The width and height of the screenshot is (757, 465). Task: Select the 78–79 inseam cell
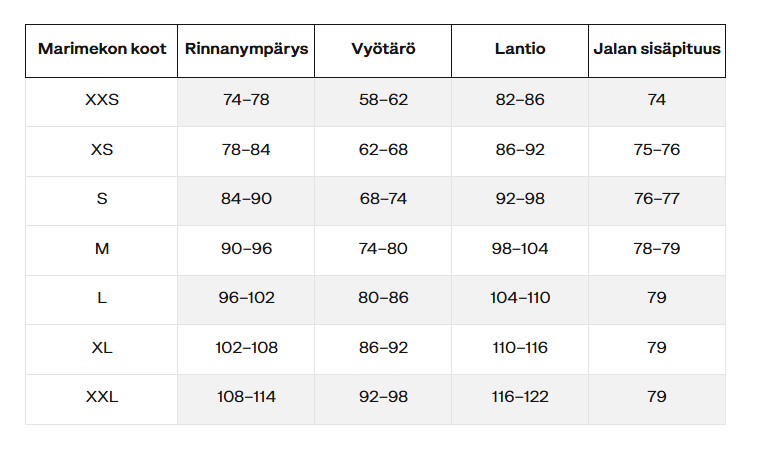click(656, 248)
